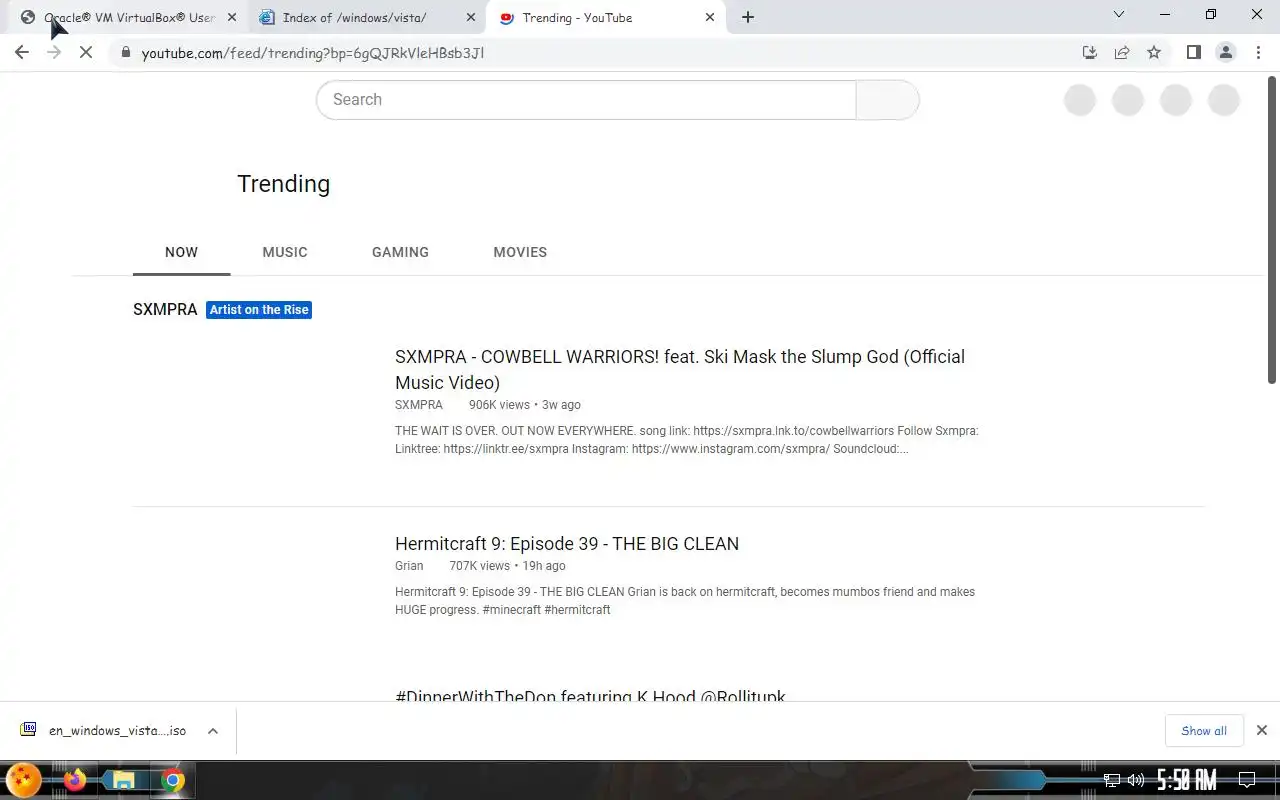This screenshot has height=800, width=1280.
Task: Click '906K views' text under SXMPRA video
Action: click(x=499, y=405)
